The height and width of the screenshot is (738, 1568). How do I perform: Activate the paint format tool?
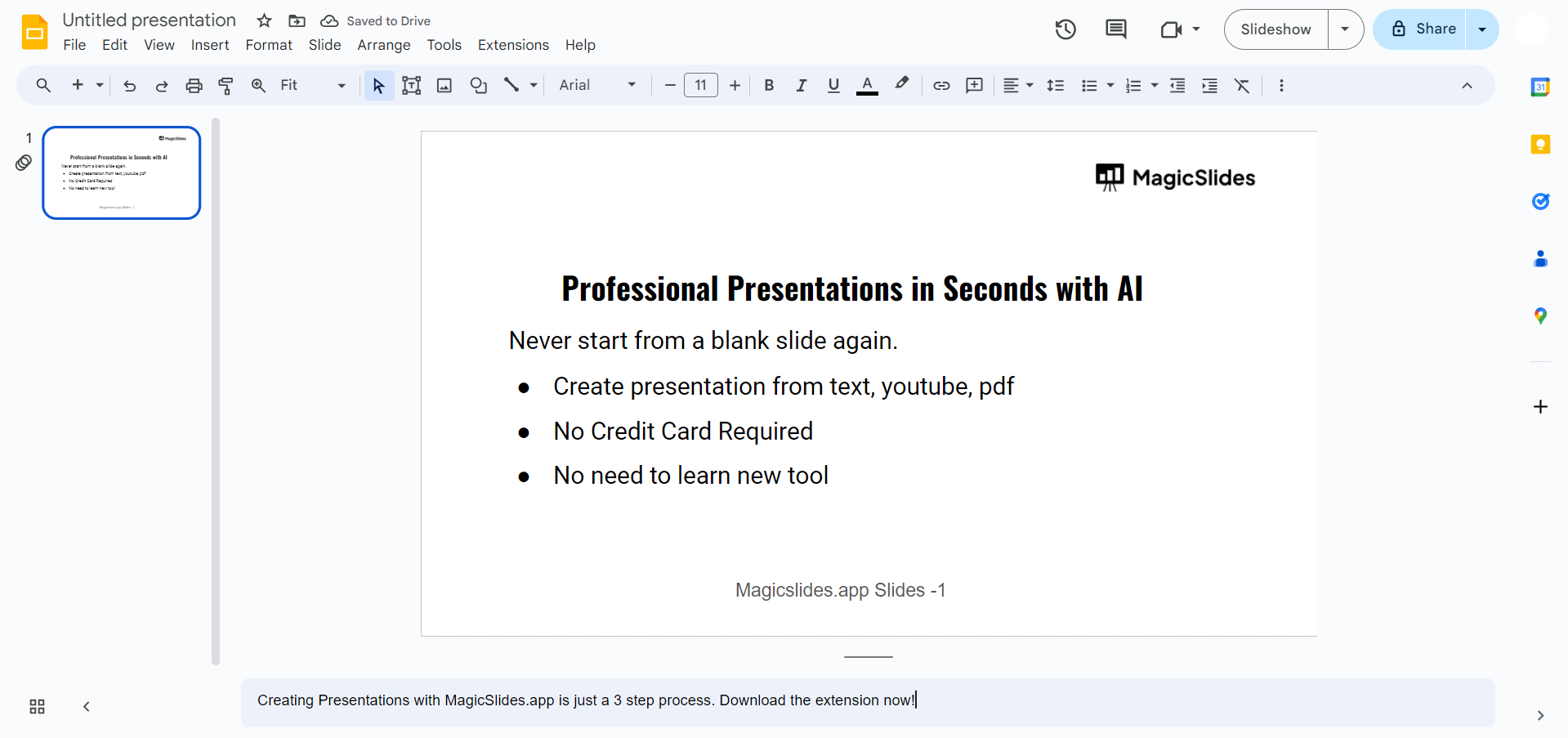click(x=226, y=85)
